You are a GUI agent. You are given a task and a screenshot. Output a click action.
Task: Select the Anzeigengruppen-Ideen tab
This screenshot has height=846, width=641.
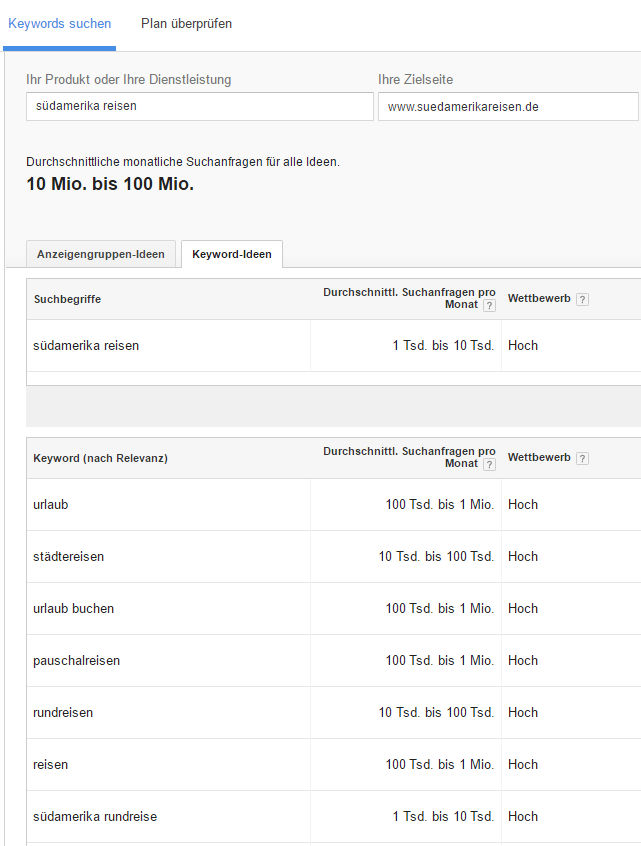click(101, 254)
